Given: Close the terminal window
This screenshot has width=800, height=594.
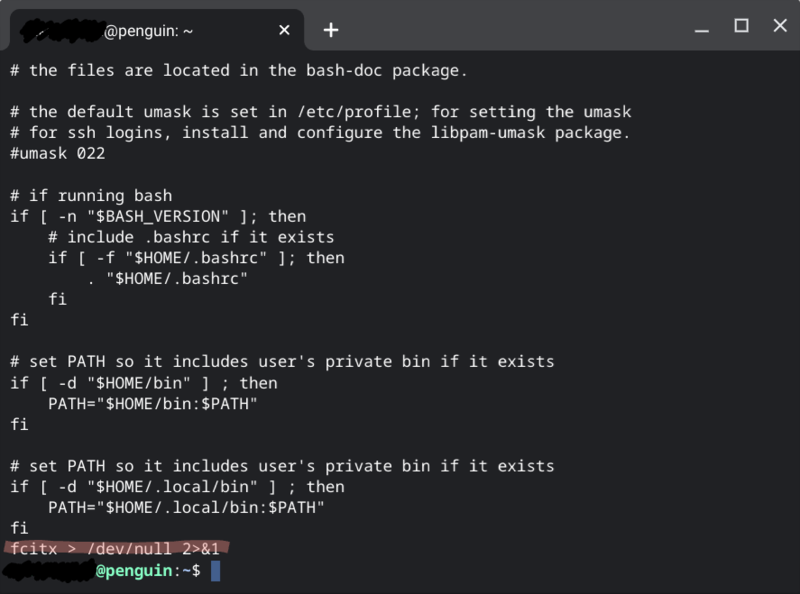Looking at the screenshot, I should click(780, 26).
